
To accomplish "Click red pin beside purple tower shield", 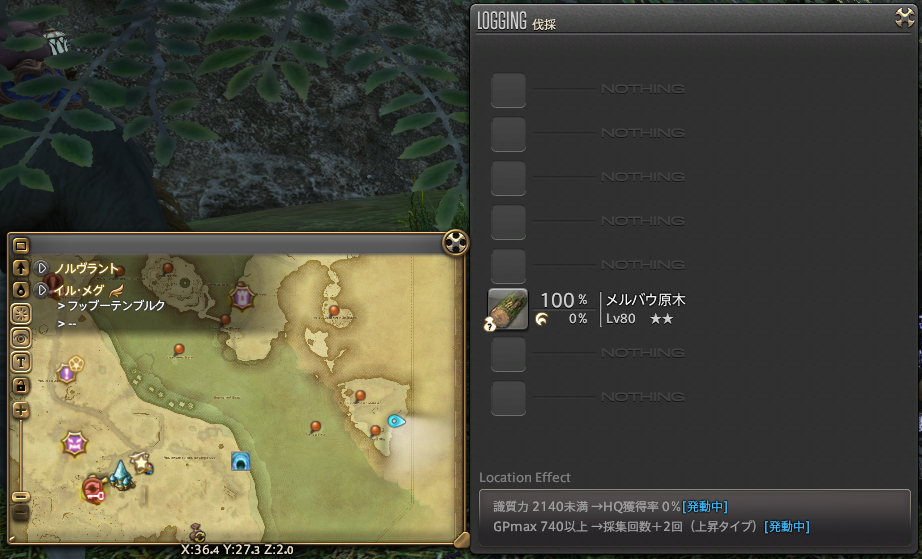I will [225, 320].
